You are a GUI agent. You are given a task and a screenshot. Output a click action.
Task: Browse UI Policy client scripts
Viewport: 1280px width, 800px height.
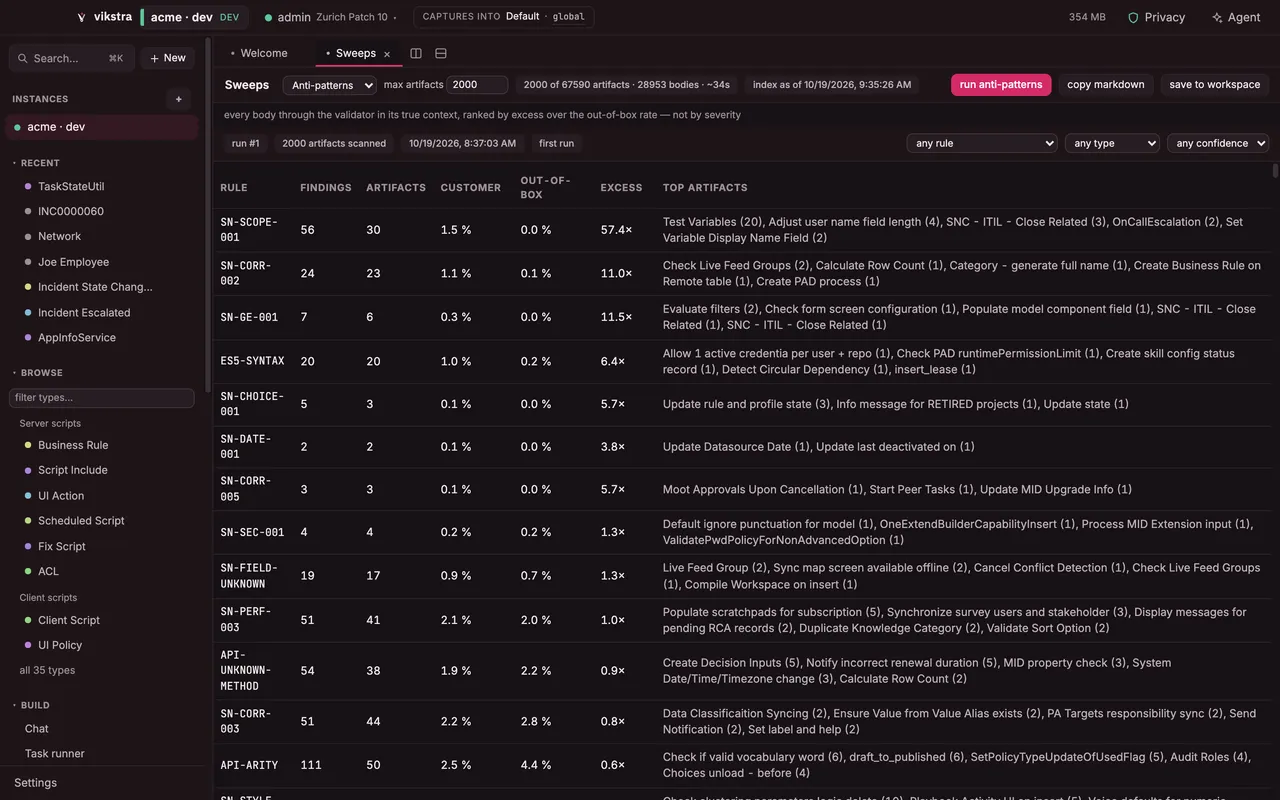tap(60, 645)
